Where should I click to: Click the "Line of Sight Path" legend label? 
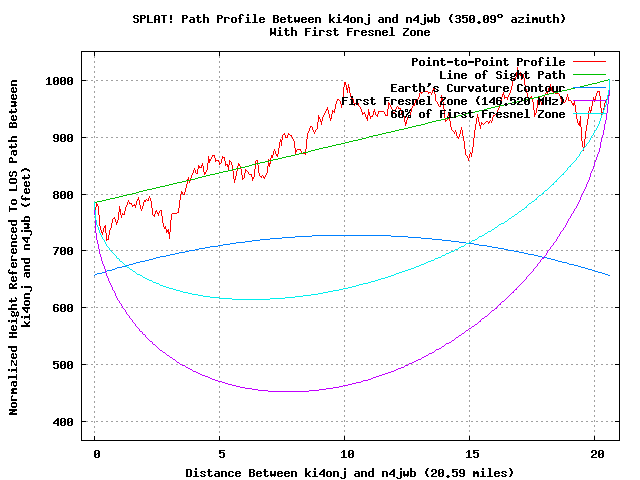[x=502, y=75]
